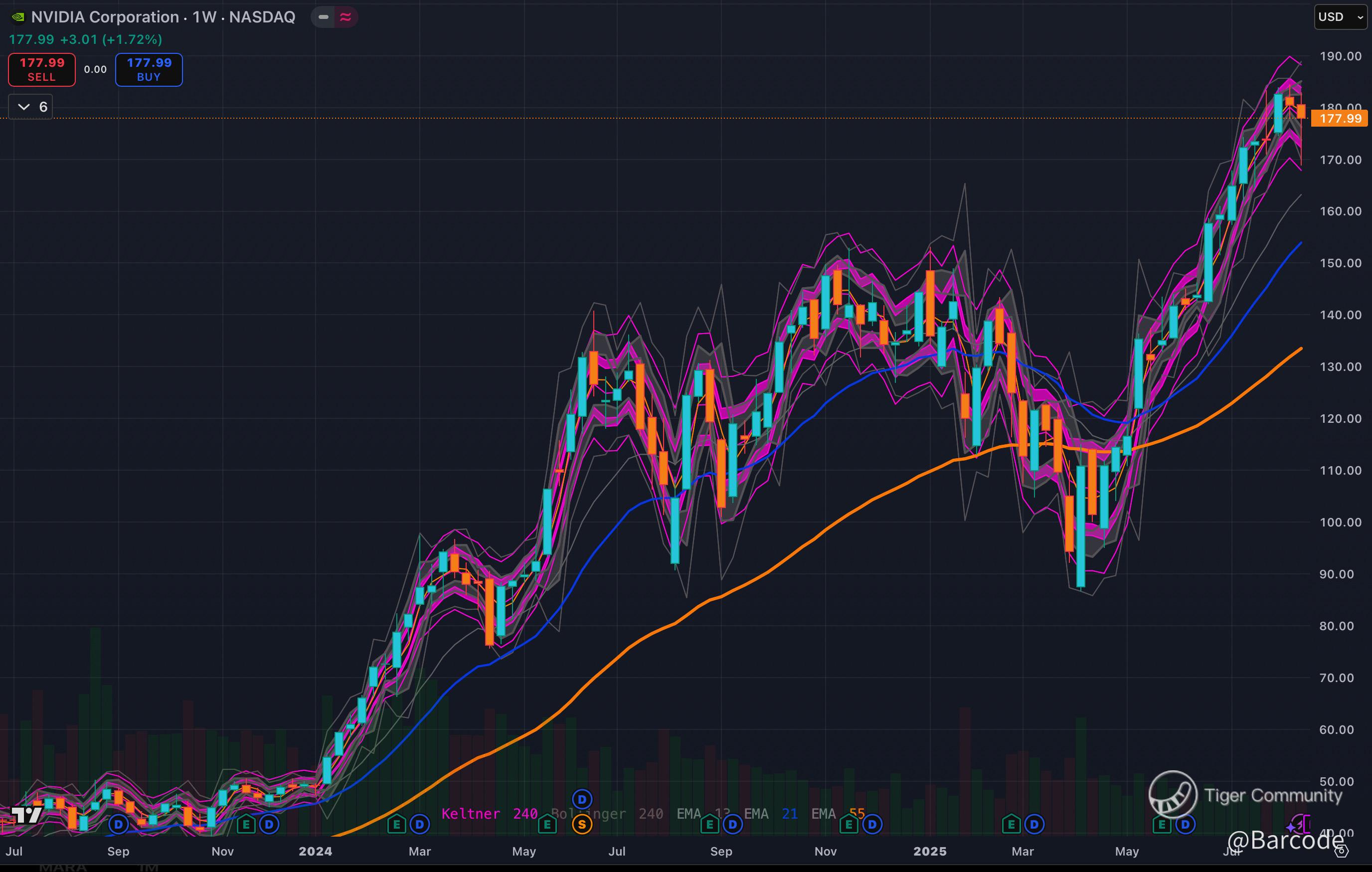Click the dividend 'D' marker near September 2023
Viewport: 1372px width, 872px height.
pyautogui.click(x=119, y=824)
